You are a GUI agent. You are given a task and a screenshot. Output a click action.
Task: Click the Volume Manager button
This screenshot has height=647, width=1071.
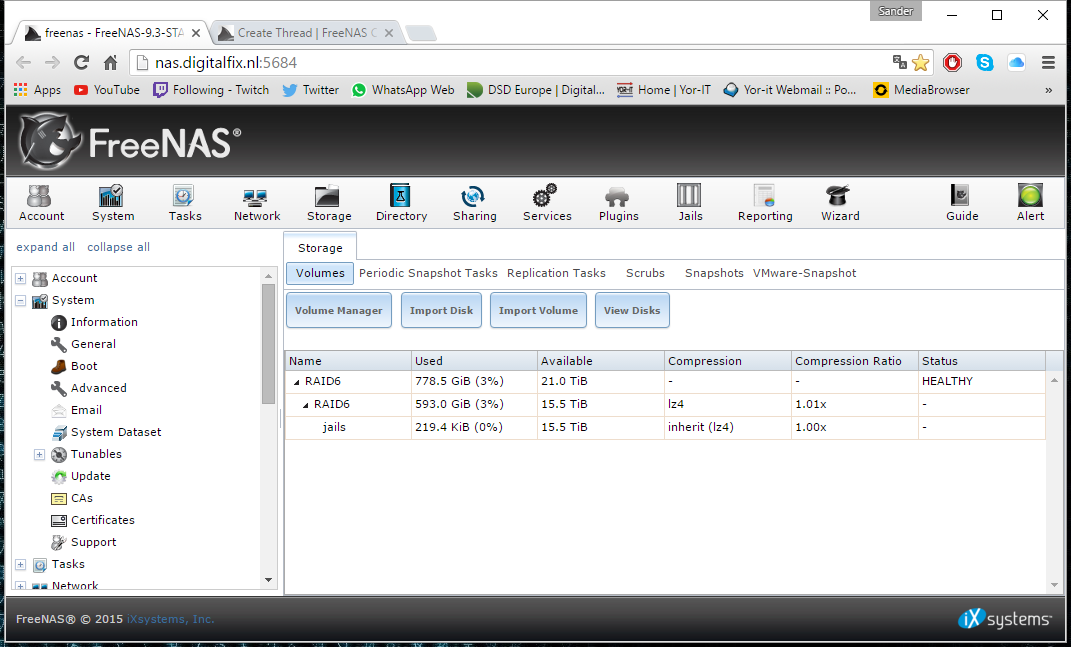tap(339, 310)
